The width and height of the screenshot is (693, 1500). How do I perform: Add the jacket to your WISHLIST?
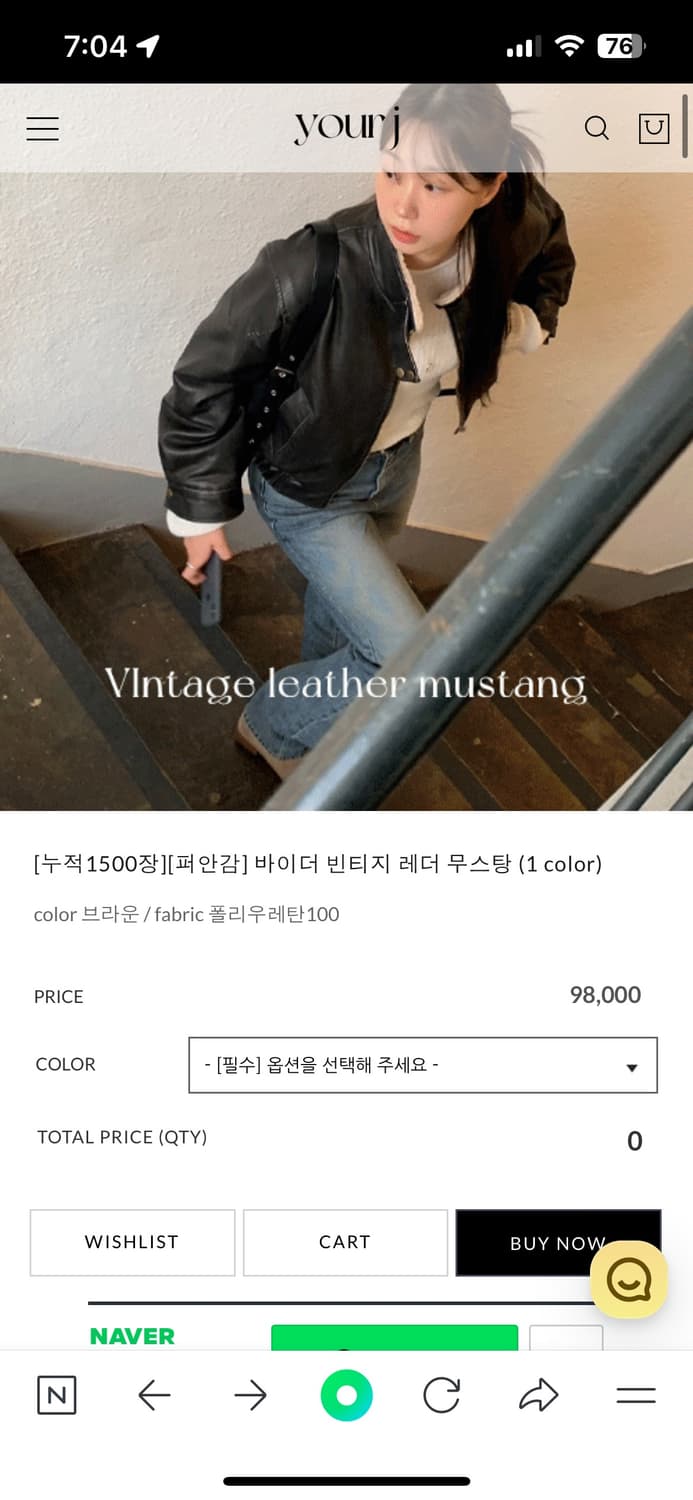pos(132,1242)
